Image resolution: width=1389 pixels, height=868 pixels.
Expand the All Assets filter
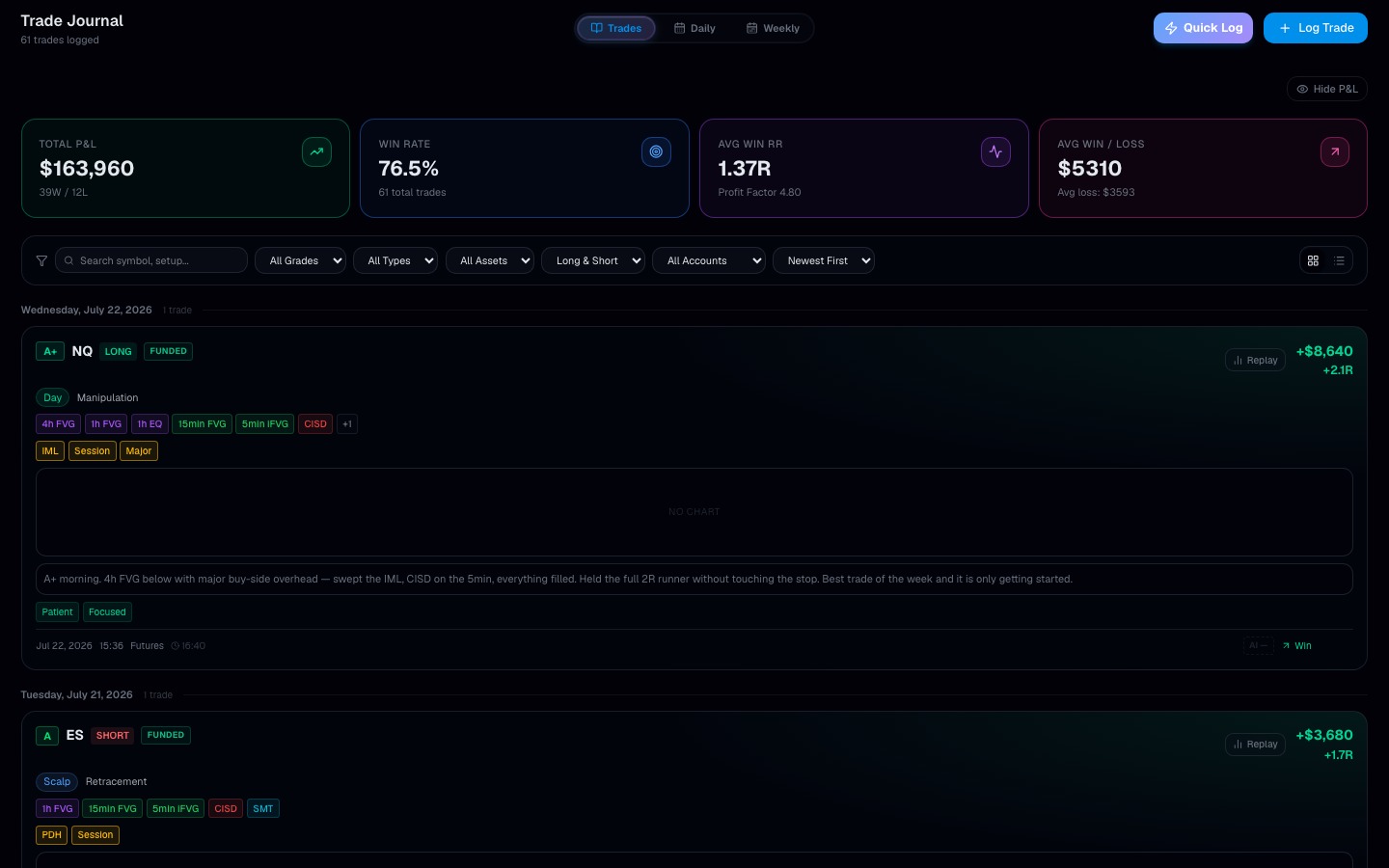tap(490, 260)
